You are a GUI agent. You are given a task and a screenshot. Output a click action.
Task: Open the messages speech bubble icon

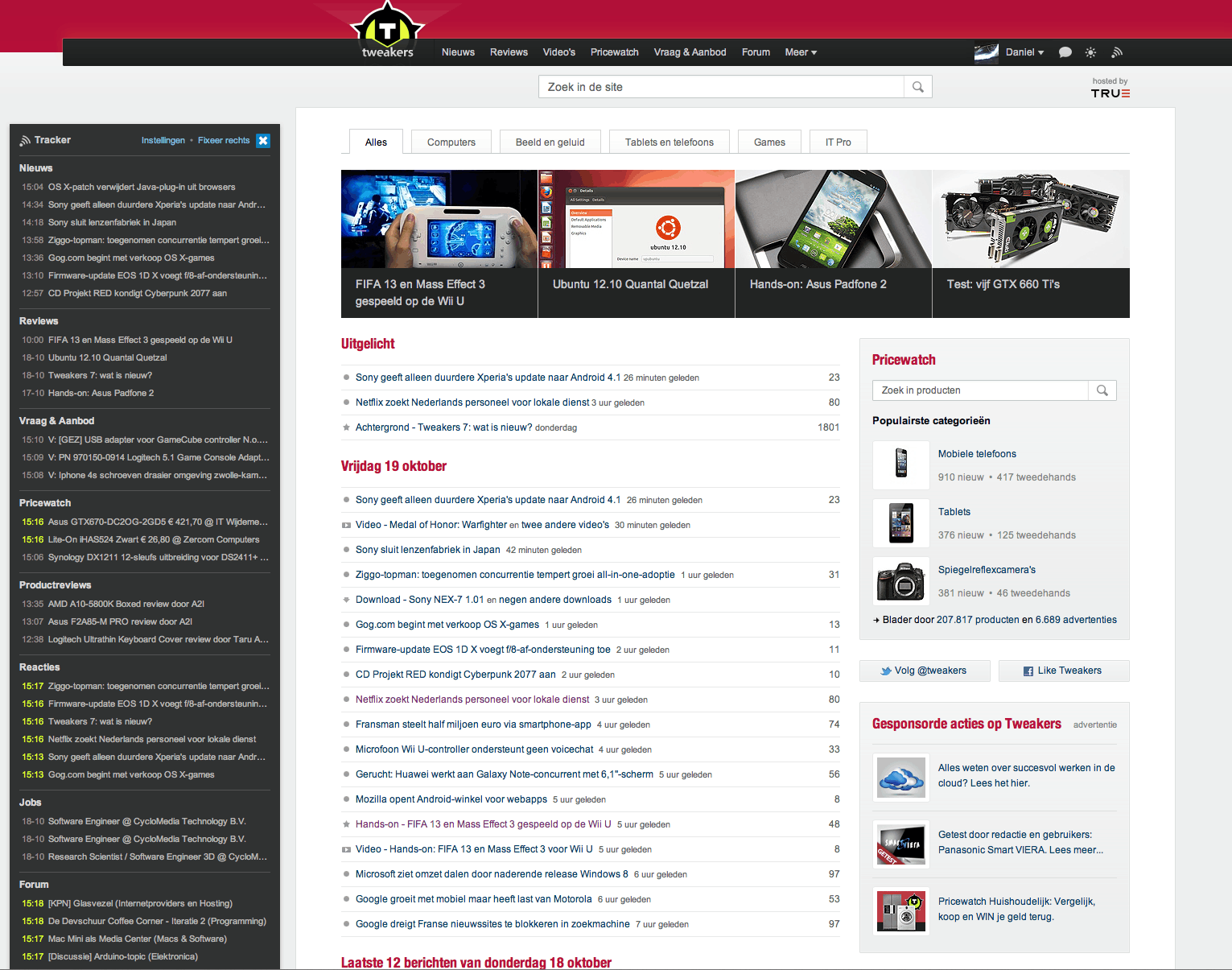point(1065,52)
